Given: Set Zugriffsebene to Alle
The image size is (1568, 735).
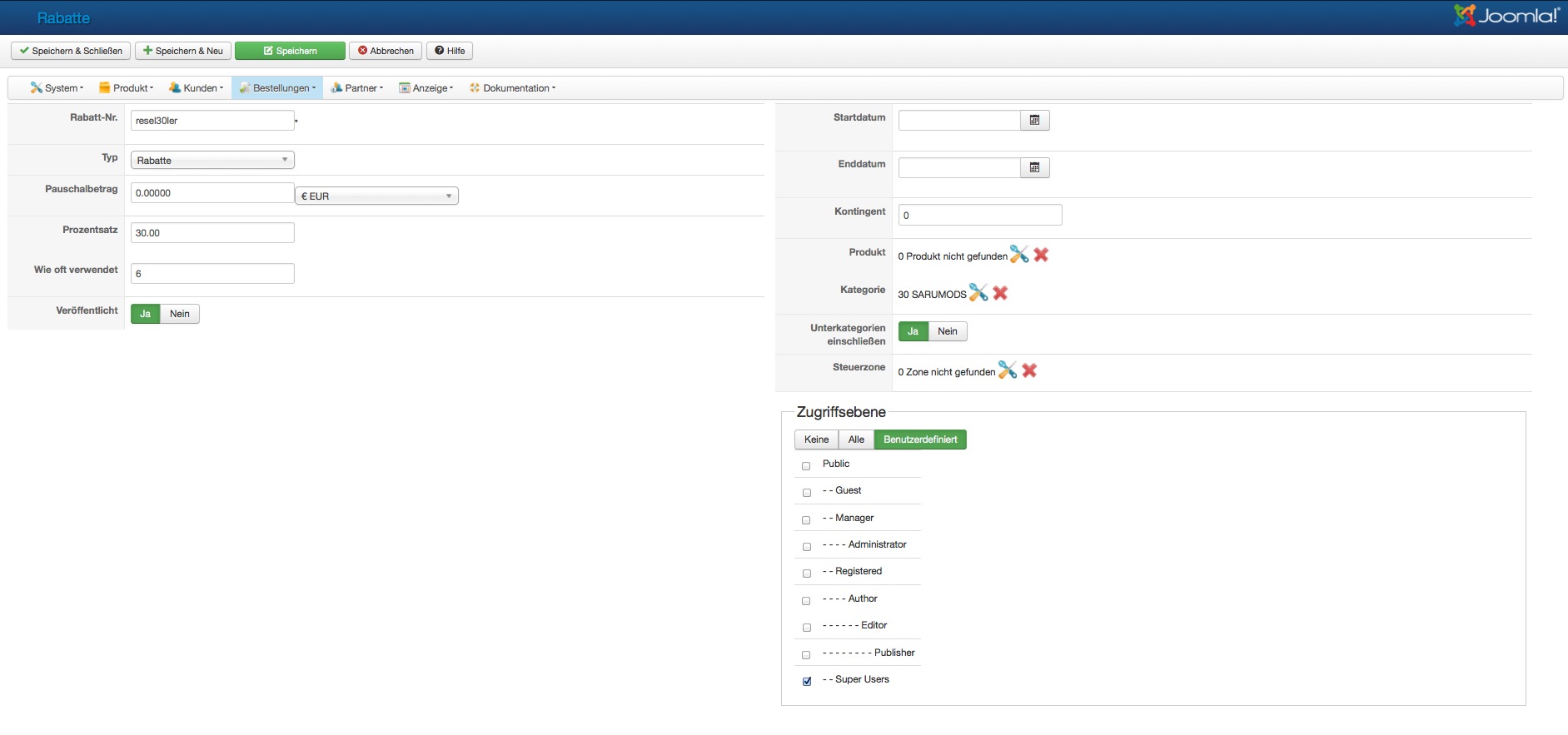Looking at the screenshot, I should tap(856, 440).
